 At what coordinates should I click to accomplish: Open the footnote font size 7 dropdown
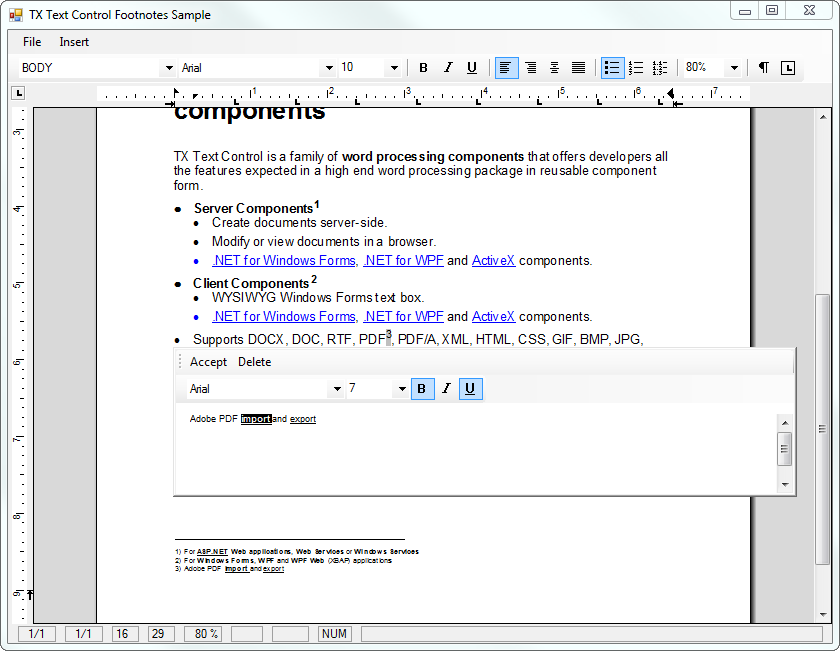point(402,389)
